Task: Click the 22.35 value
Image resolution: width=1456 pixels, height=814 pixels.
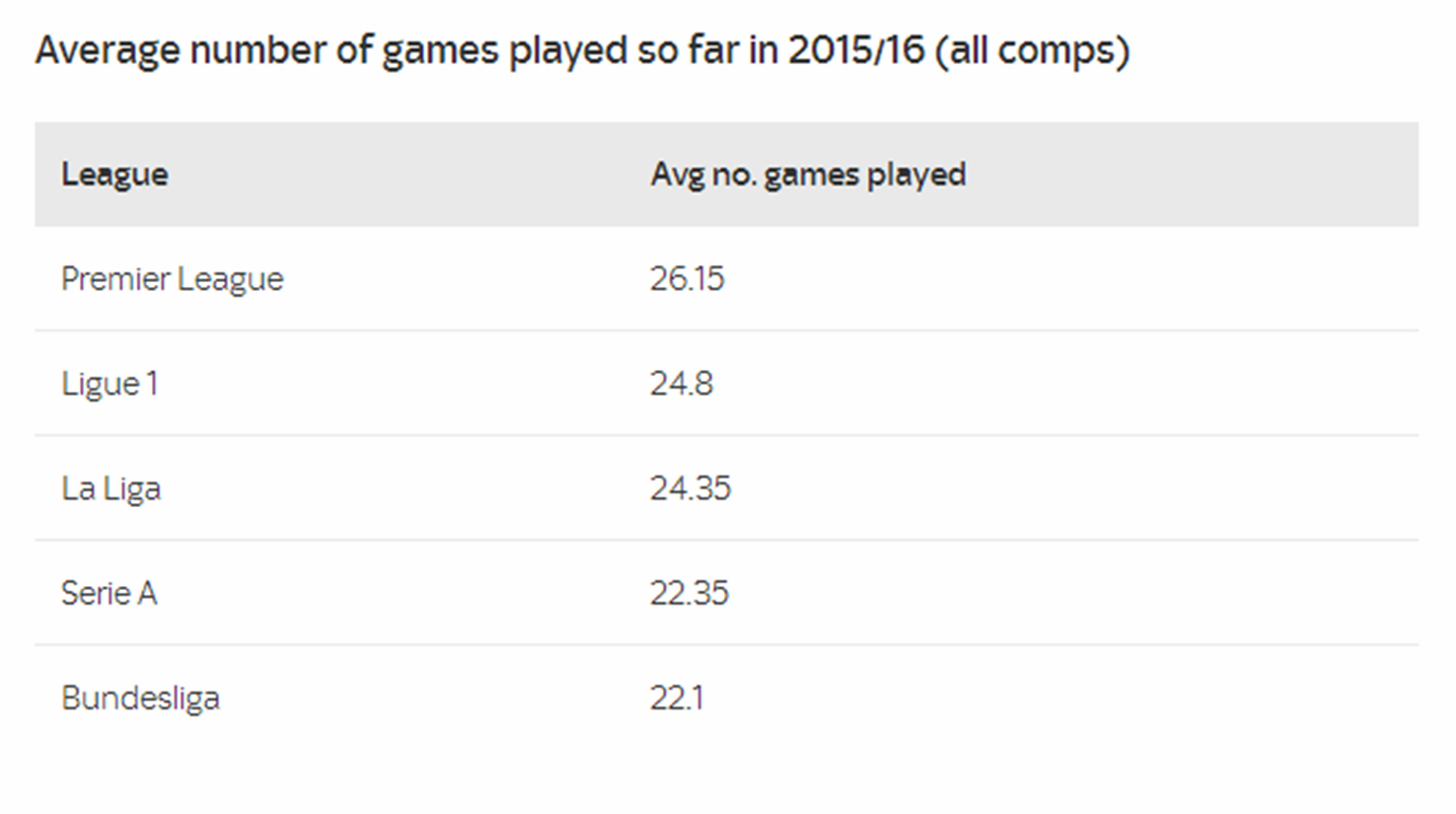Action: point(689,593)
